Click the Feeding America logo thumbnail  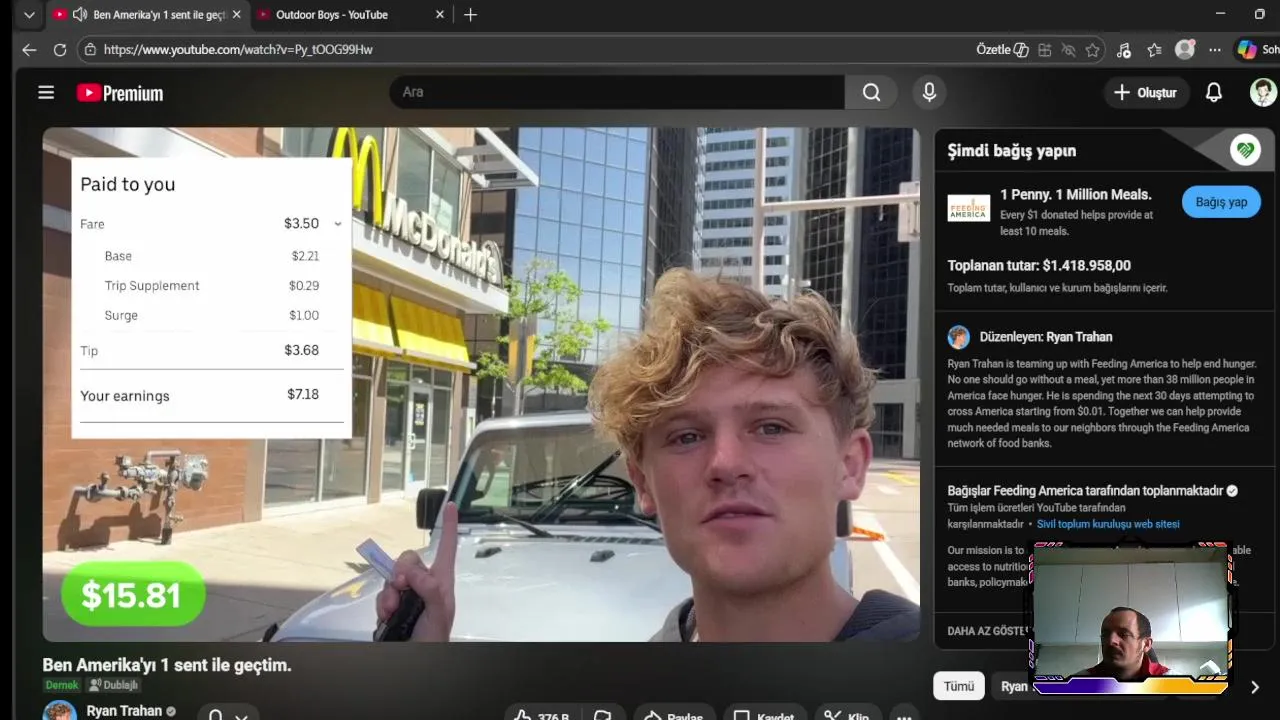click(x=968, y=207)
